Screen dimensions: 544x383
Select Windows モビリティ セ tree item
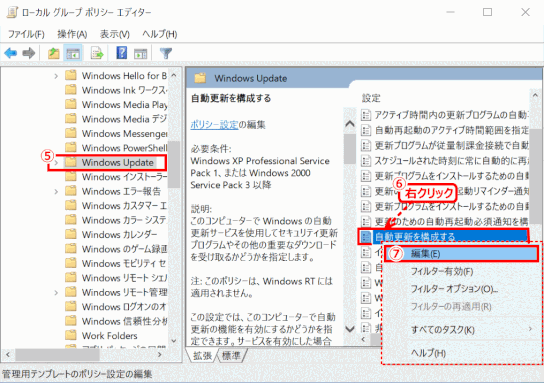click(x=124, y=263)
